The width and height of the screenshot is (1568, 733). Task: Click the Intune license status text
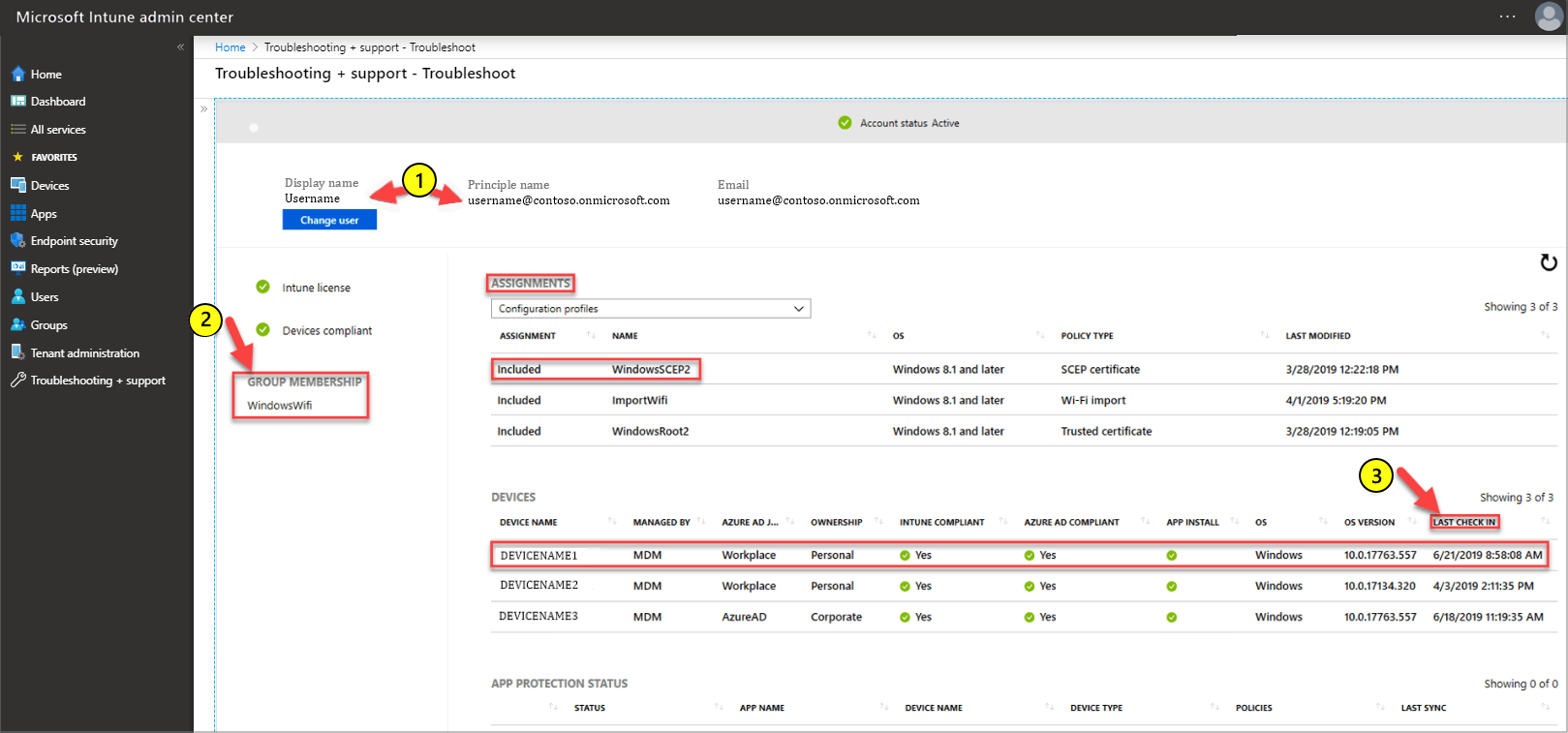pos(317,288)
